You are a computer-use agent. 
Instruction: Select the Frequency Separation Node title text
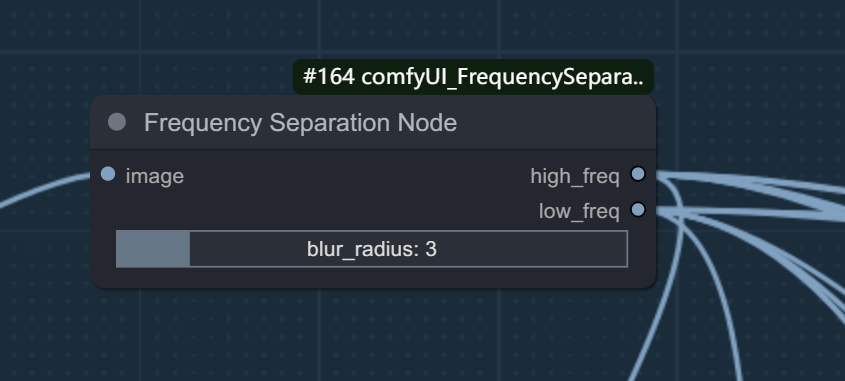point(300,123)
